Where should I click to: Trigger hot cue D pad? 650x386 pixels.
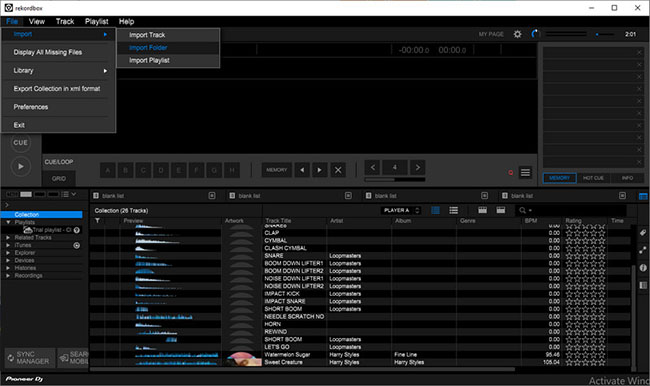[x=161, y=170]
